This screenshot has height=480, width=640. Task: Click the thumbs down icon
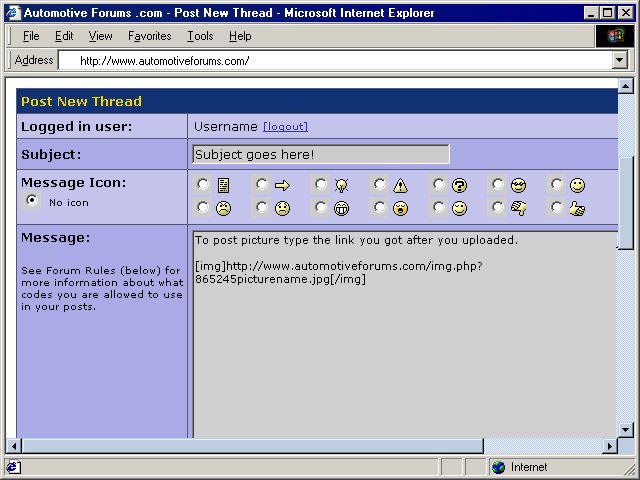(x=518, y=209)
